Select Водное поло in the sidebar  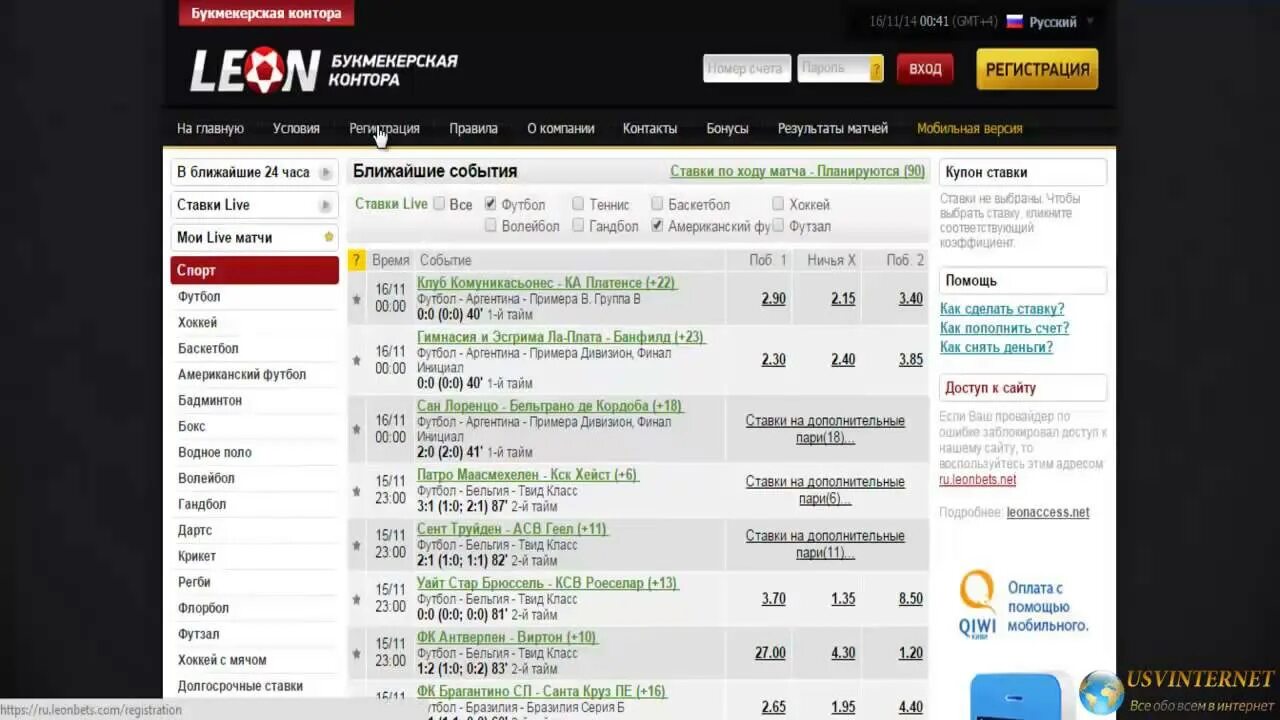(x=215, y=452)
